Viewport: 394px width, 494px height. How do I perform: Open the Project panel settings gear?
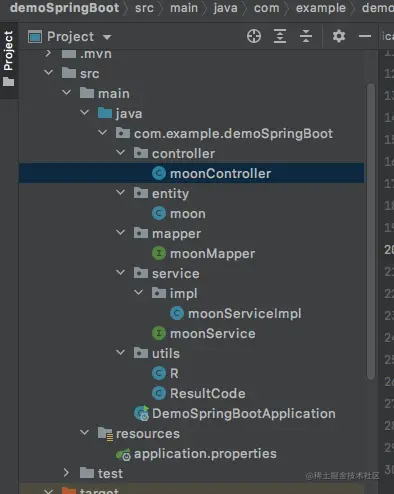(339, 36)
